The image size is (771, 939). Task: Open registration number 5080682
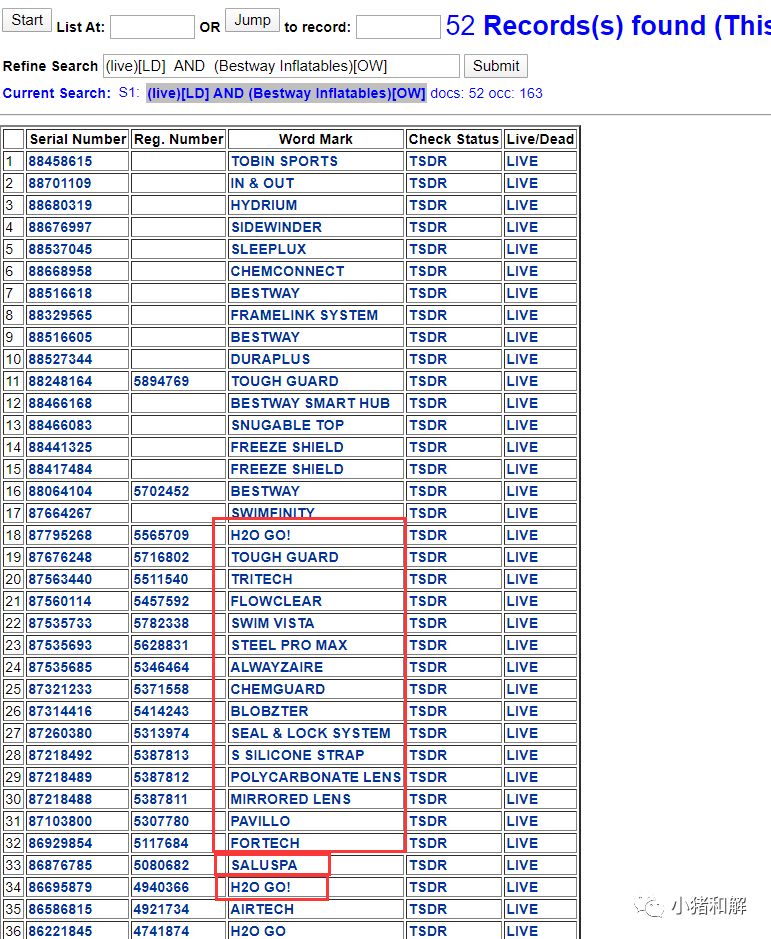(161, 865)
